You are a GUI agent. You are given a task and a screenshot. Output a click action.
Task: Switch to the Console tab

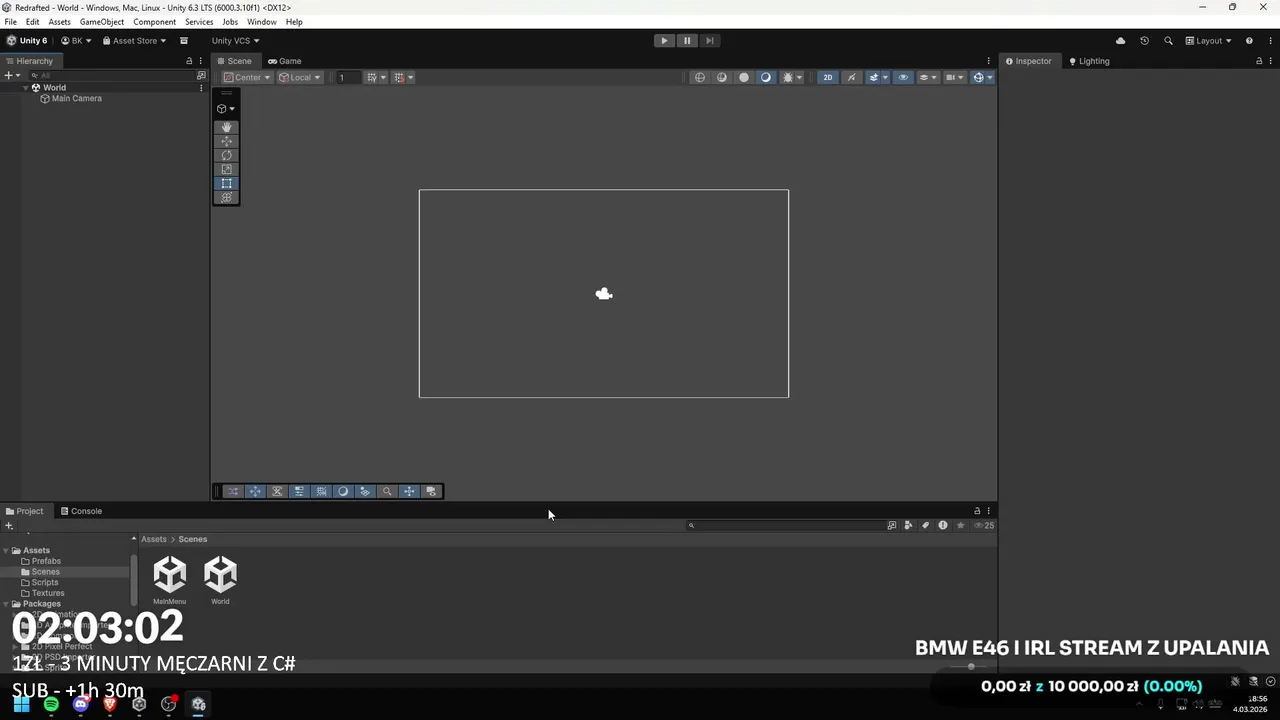pos(81,511)
